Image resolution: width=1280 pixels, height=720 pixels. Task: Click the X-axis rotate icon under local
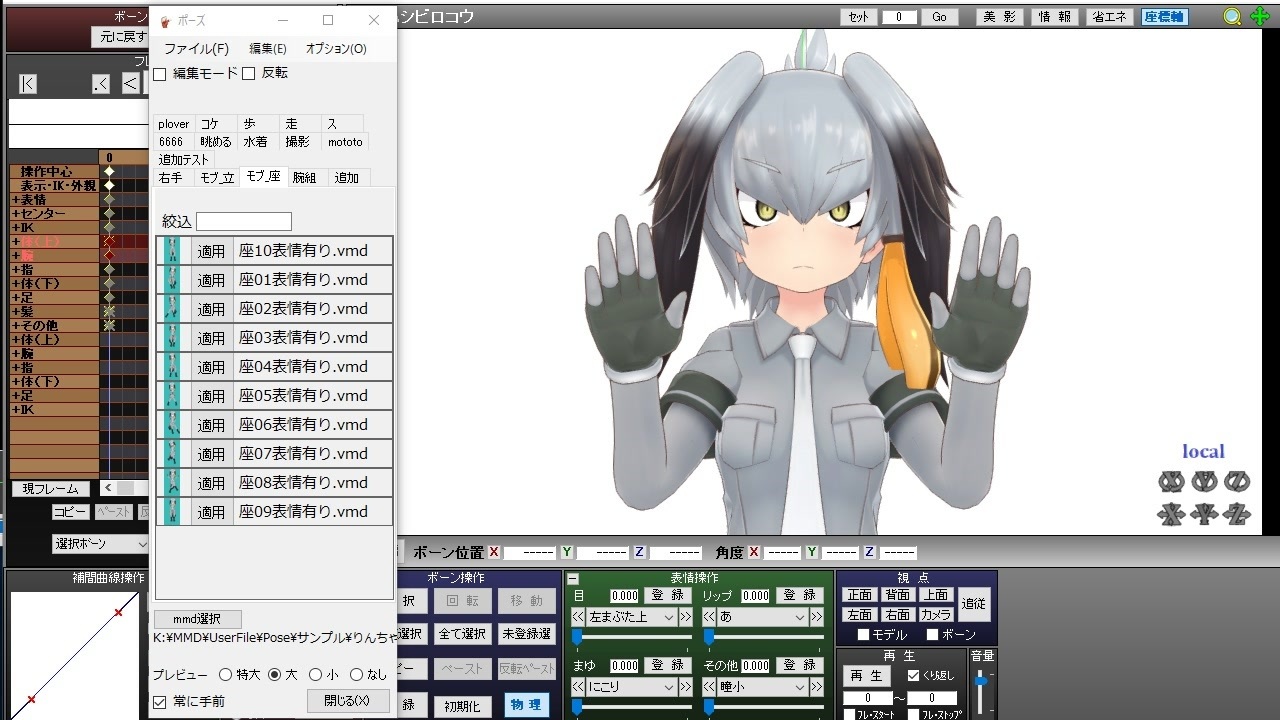pyautogui.click(x=1171, y=482)
